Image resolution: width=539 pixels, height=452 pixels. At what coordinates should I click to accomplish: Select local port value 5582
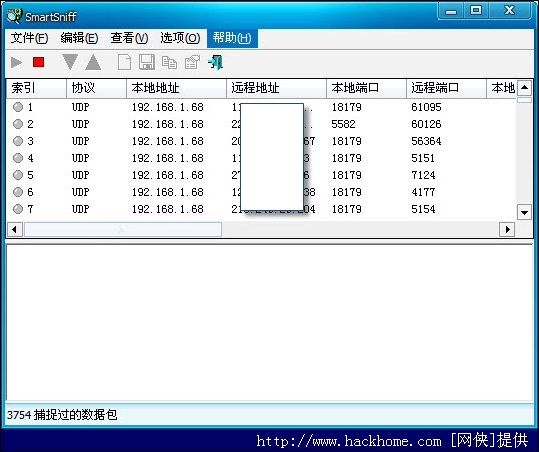[x=343, y=124]
